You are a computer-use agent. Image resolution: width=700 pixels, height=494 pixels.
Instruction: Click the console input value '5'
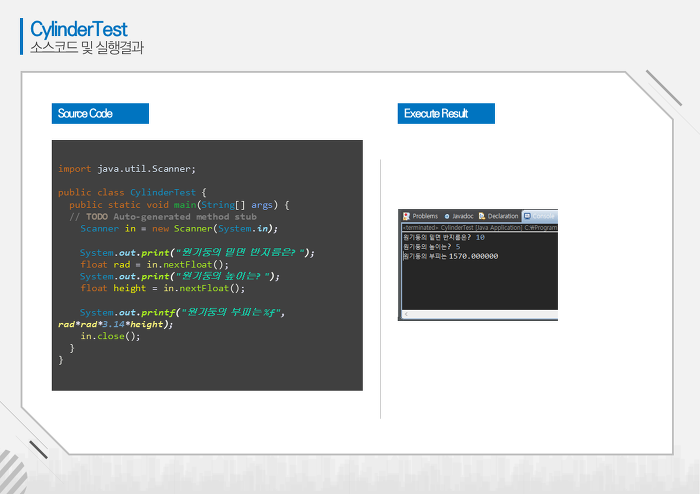tap(458, 247)
